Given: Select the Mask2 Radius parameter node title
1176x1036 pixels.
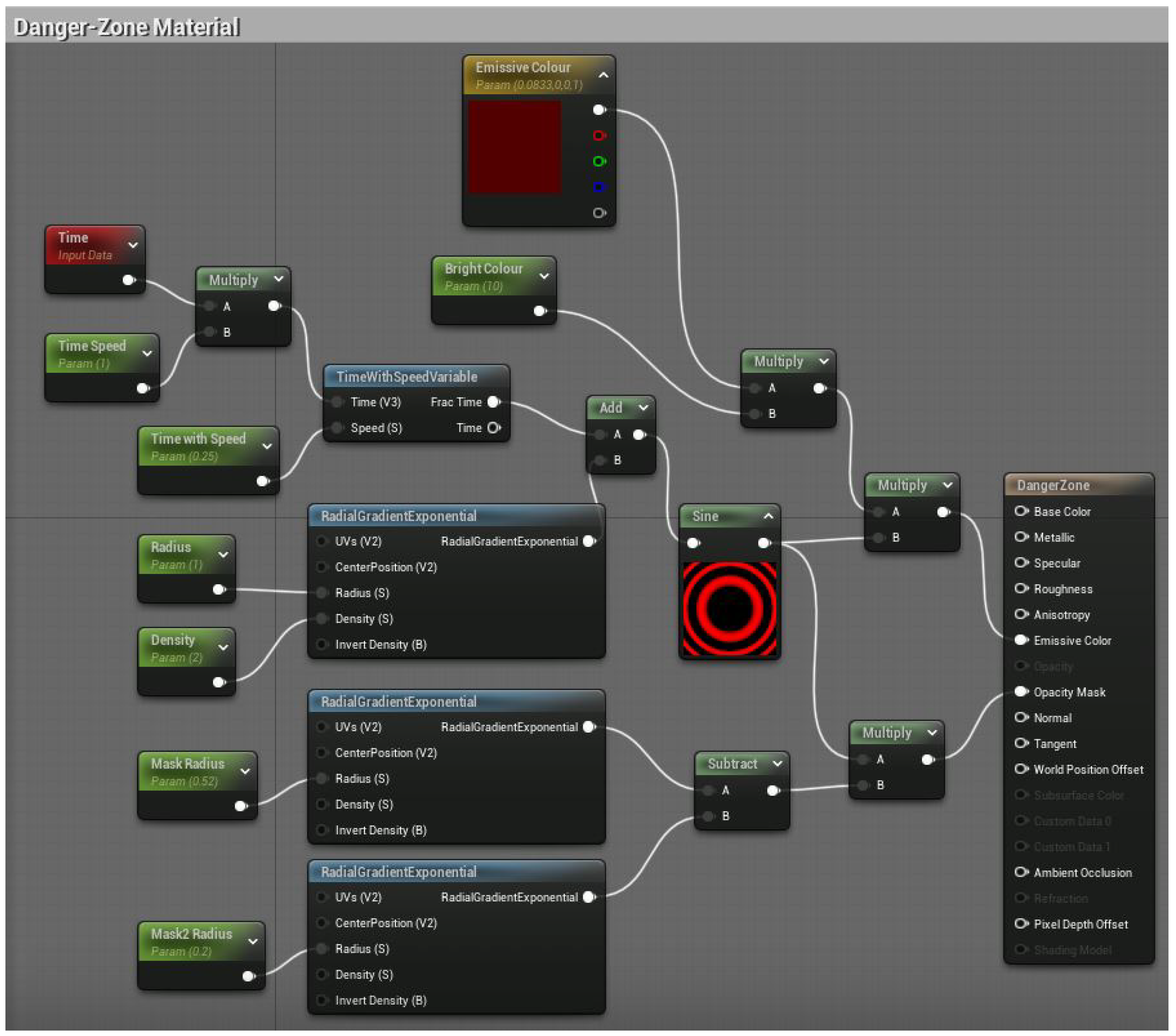Looking at the screenshot, I should click(191, 934).
